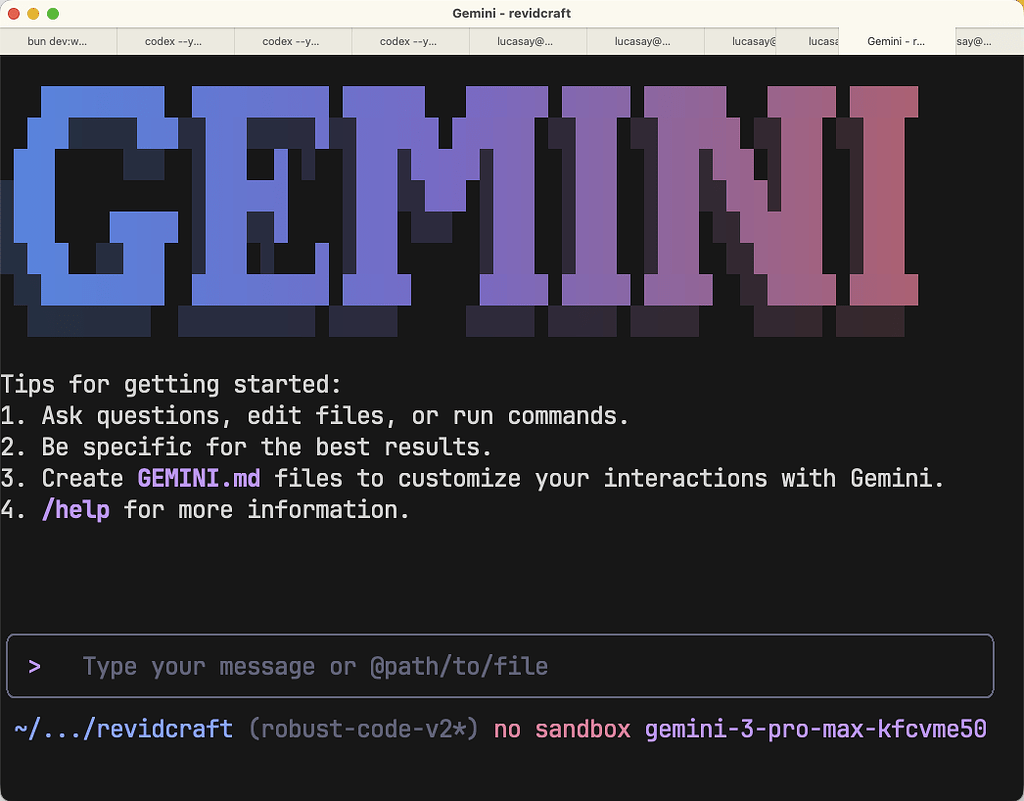This screenshot has width=1024, height=801.
Task: Select the active "Gemini - r..." tab
Action: (896, 41)
